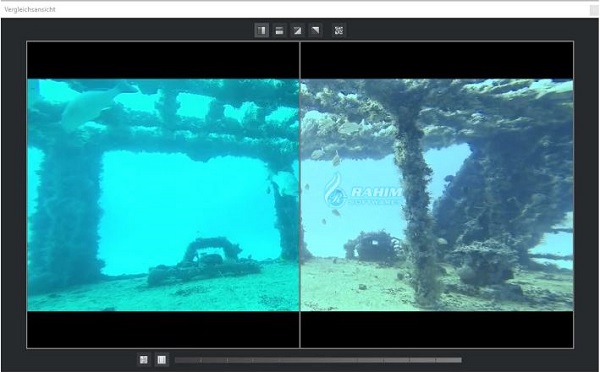Click the striped columns icon beside the grayscale strip
The height and width of the screenshot is (372, 600).
point(161,360)
